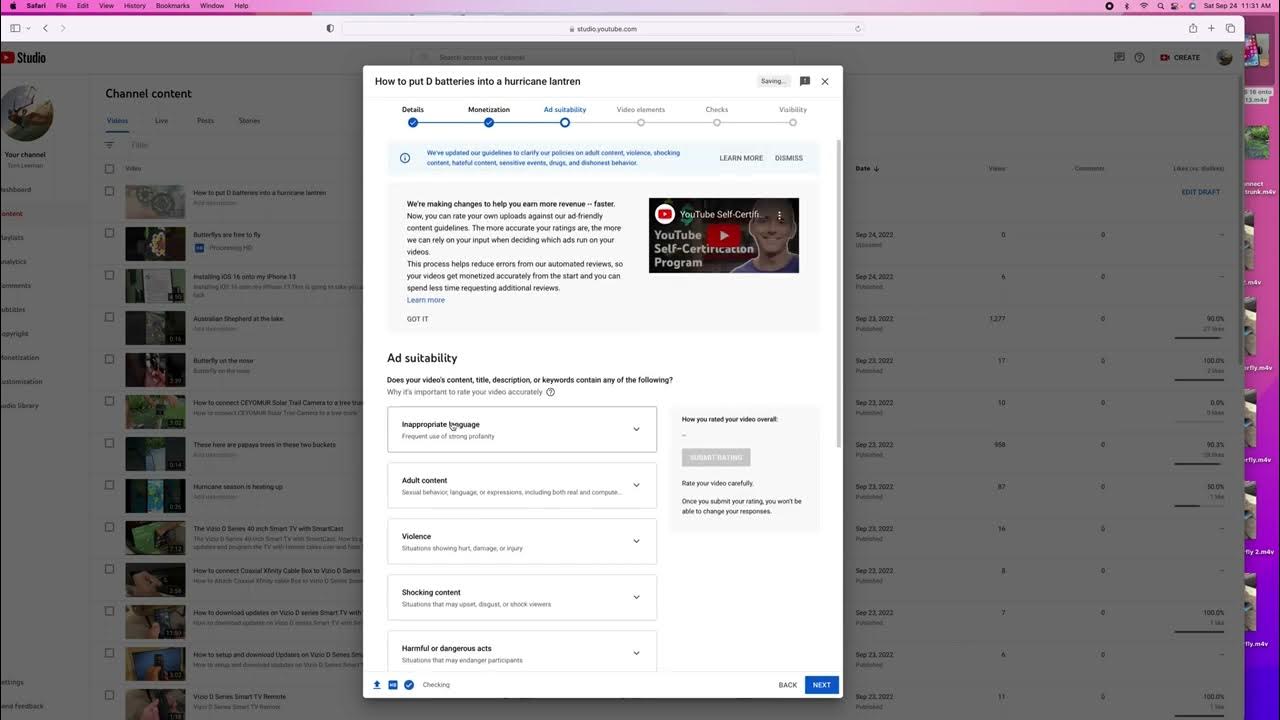Go to the Video elements step

[641, 116]
